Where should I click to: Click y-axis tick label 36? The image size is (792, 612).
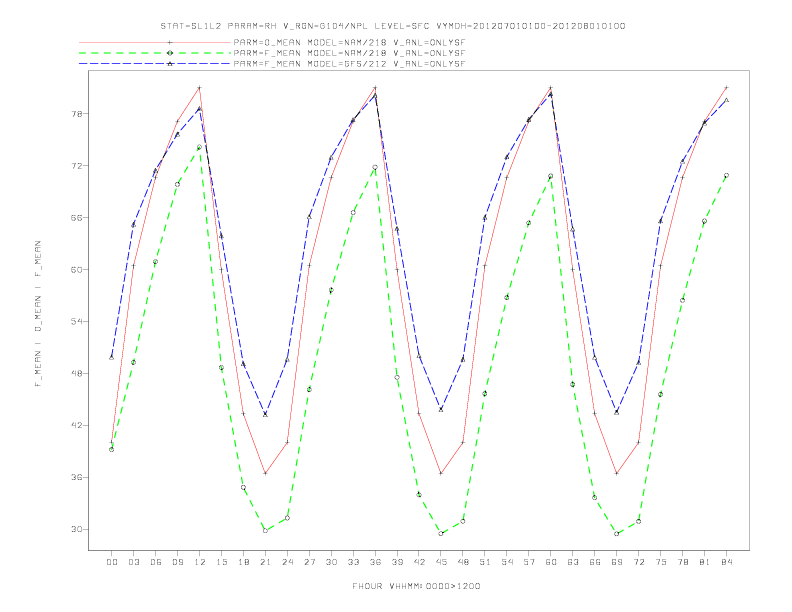click(76, 478)
